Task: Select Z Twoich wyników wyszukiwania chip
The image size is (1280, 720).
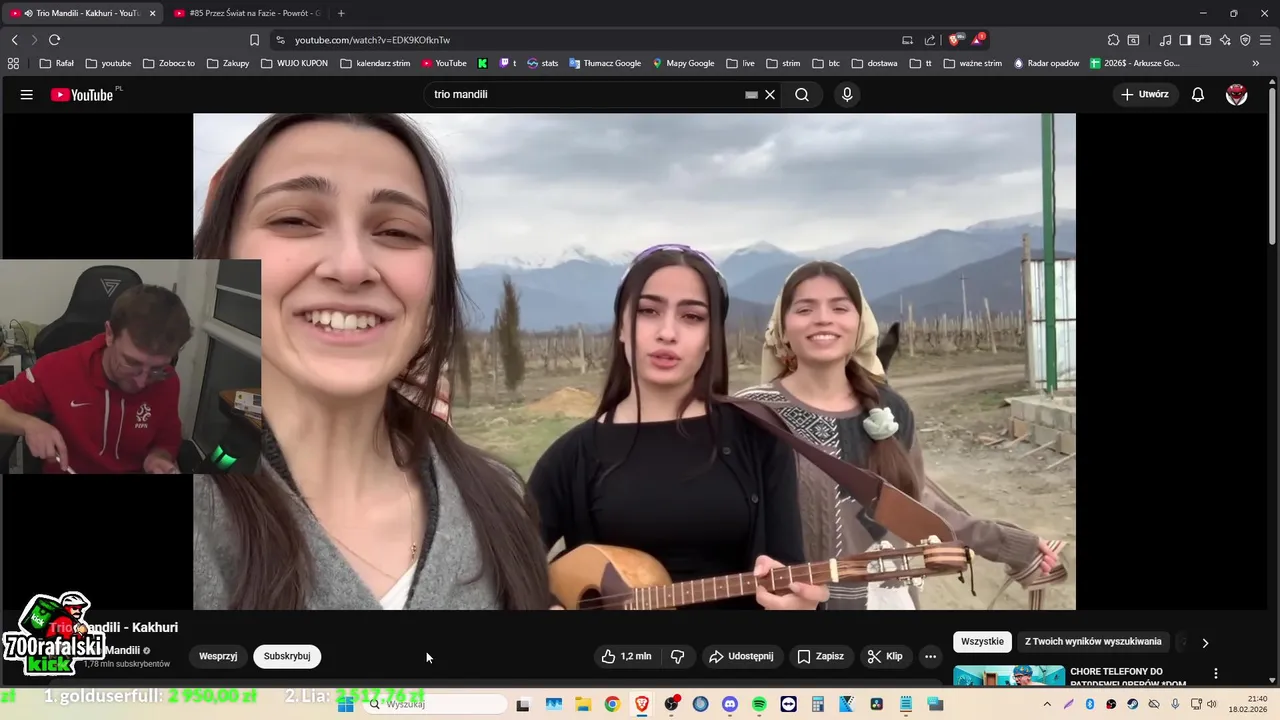Action: pyautogui.click(x=1093, y=642)
